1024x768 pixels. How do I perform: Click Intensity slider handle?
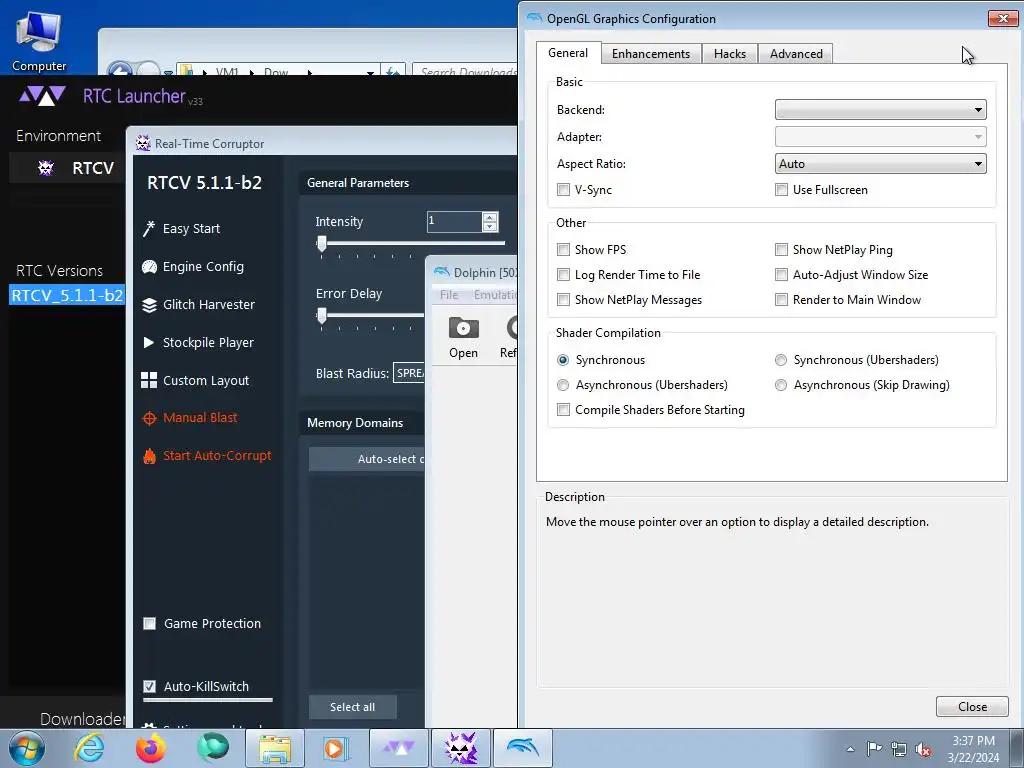point(321,244)
